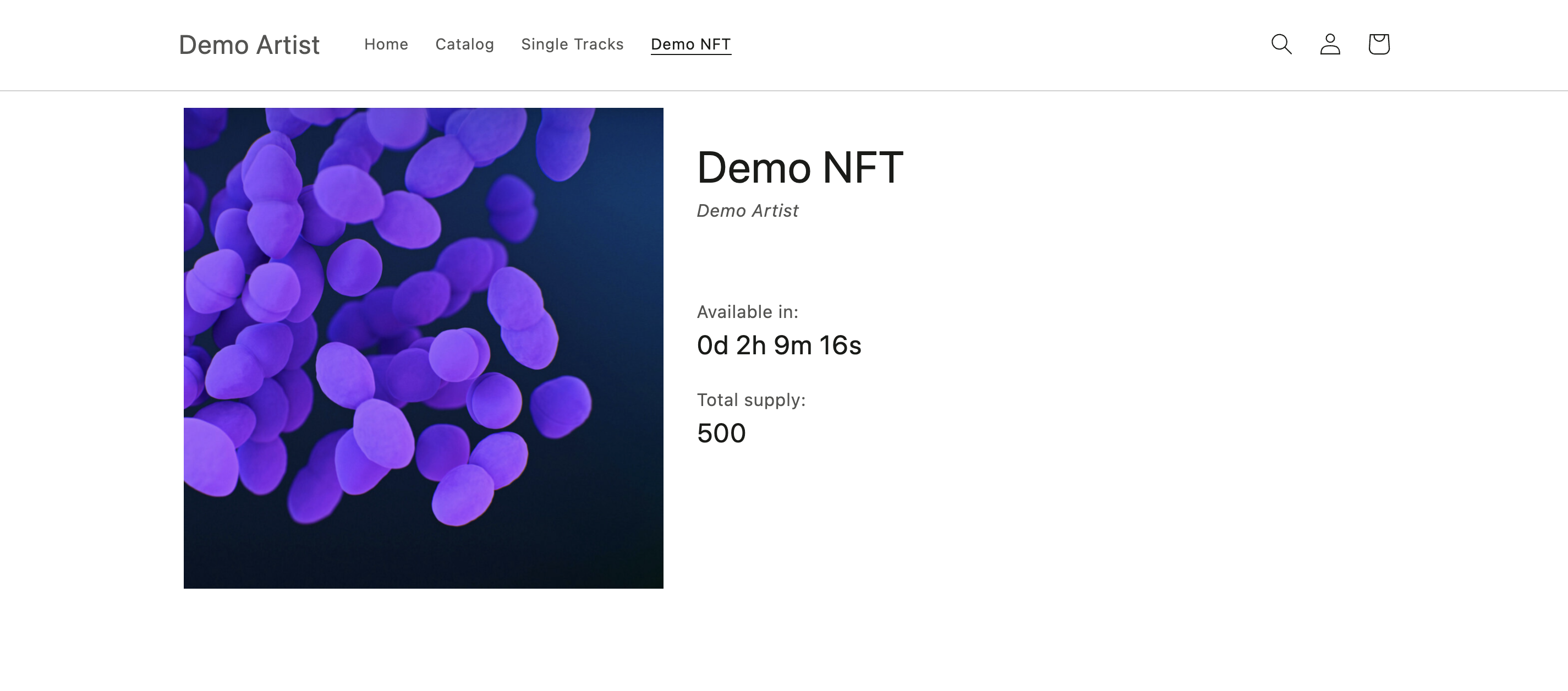Open the Single Tracks menu item
The image size is (1568, 691).
coord(572,45)
